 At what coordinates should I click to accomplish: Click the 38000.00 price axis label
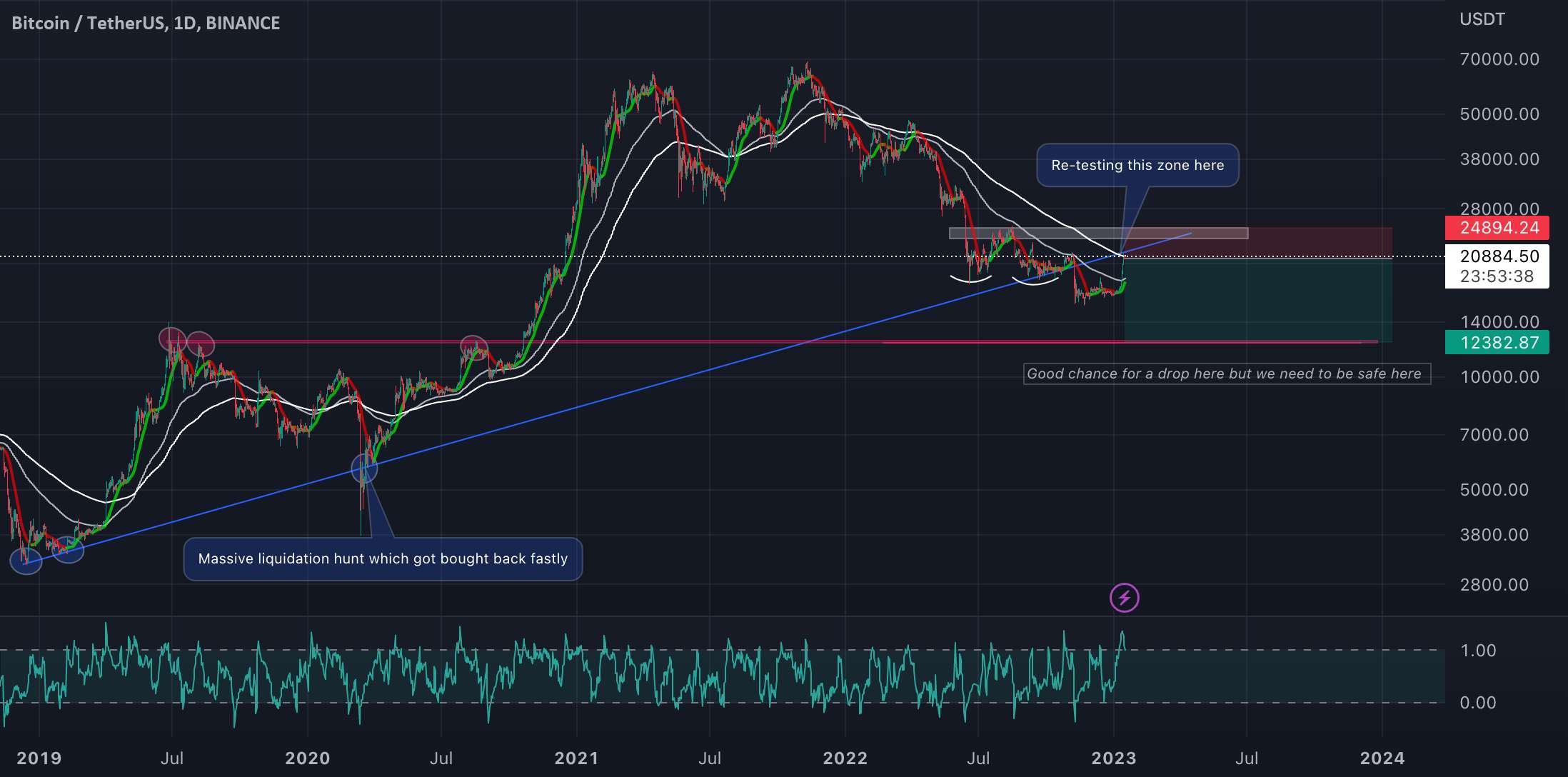coord(1499,159)
